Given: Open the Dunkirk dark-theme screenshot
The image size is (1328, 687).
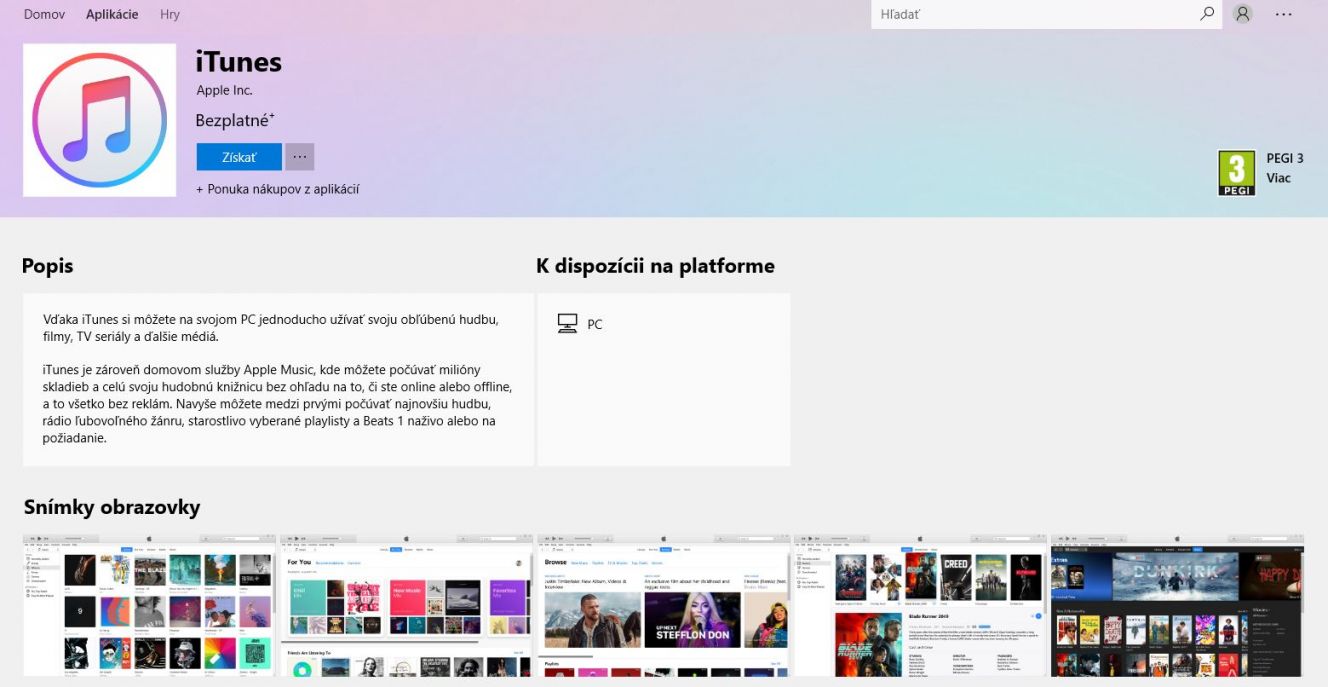Looking at the screenshot, I should 1177,605.
